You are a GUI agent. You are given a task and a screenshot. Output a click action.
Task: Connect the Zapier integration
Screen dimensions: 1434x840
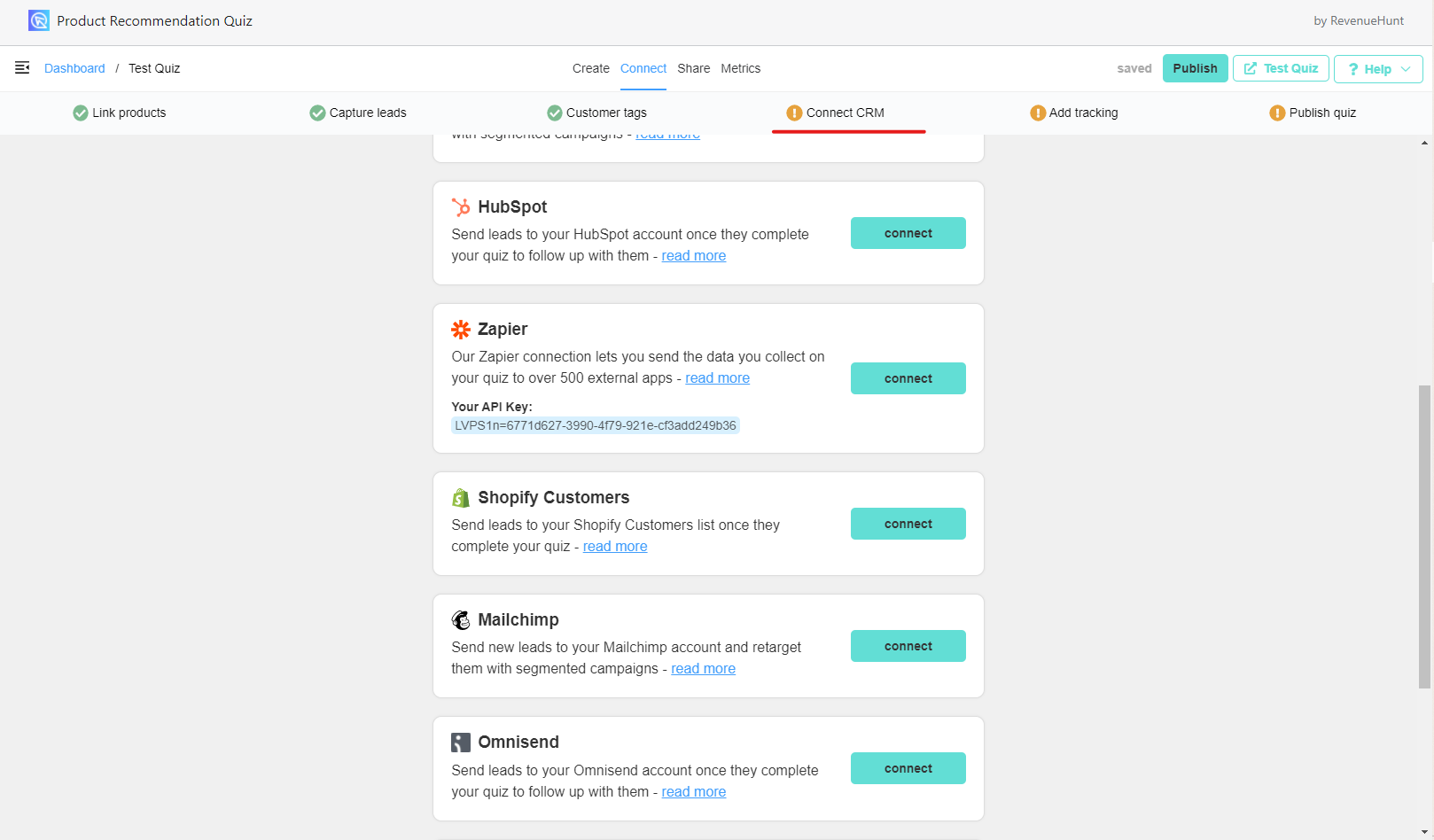pos(908,378)
